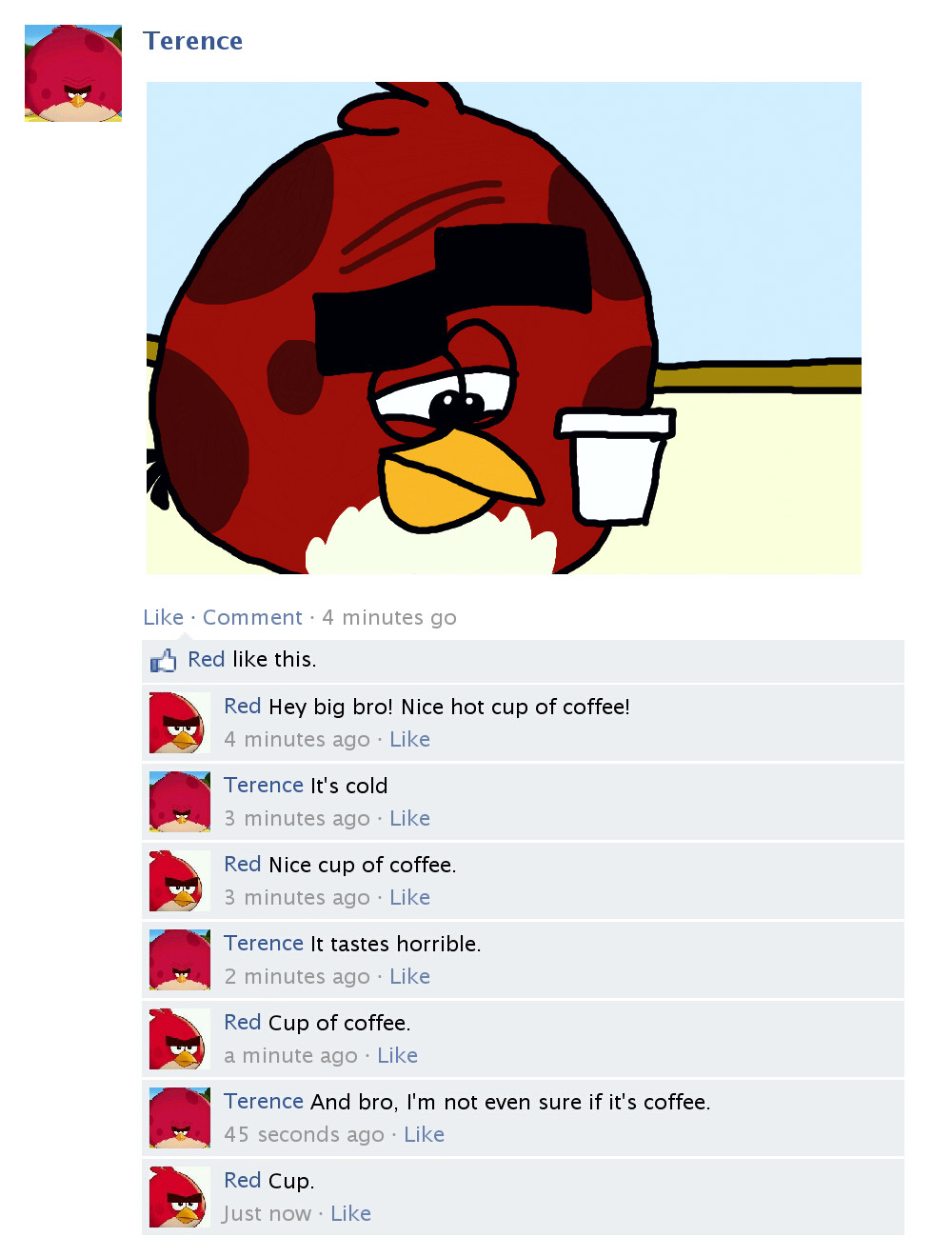Viewport: 952px width, 1257px height.
Task: Like the 'Just now' Cup comment
Action: [x=350, y=1213]
